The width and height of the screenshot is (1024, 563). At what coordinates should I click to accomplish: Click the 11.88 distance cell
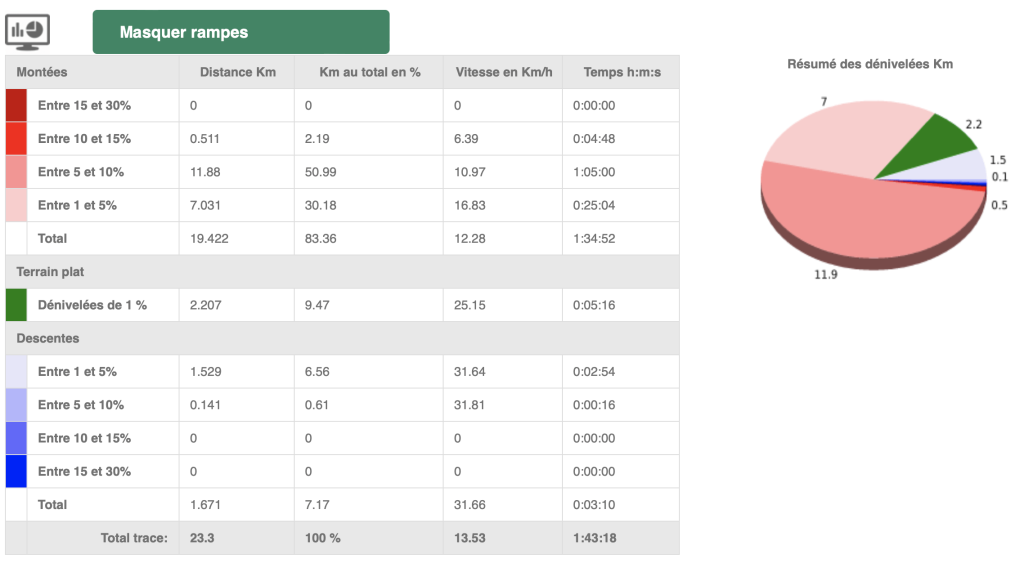(x=207, y=172)
